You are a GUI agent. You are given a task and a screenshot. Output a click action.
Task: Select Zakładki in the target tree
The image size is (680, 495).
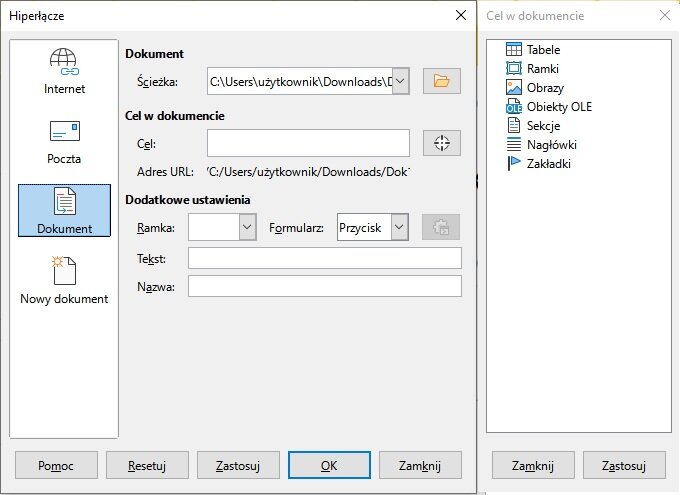pyautogui.click(x=549, y=164)
